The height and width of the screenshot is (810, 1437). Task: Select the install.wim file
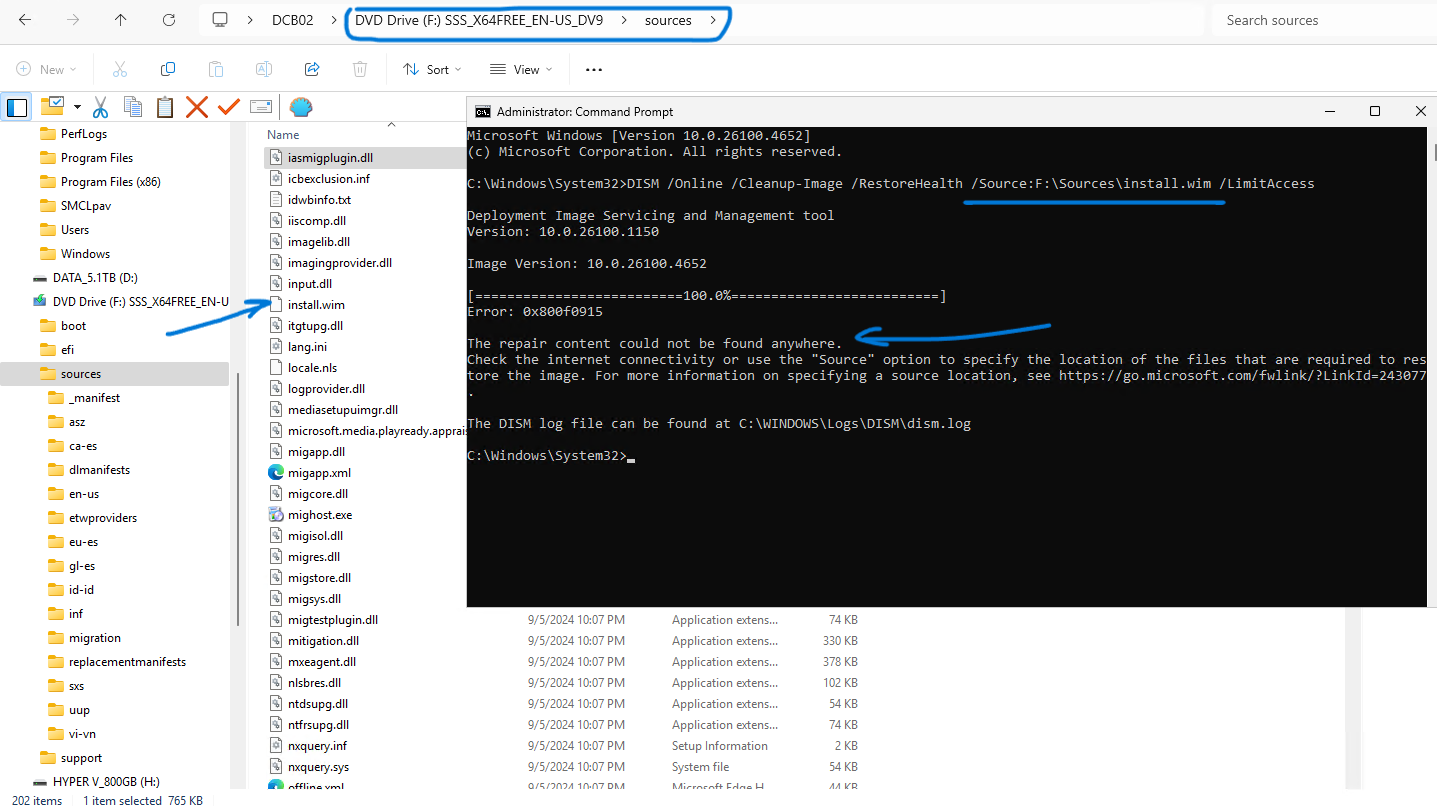coord(316,305)
